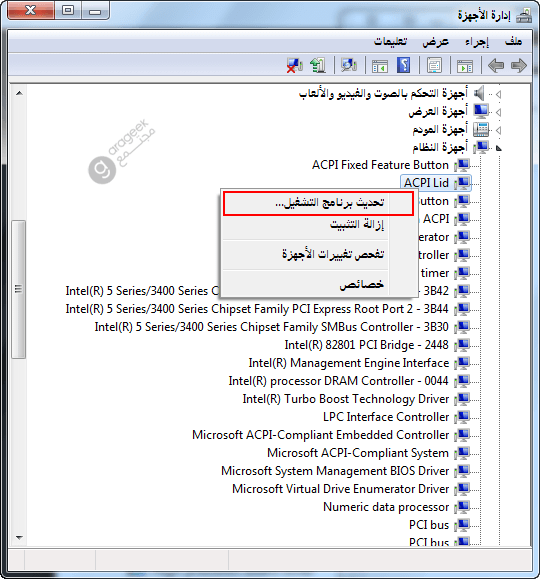The image size is (540, 579).
Task: Click the Forward arrow toolbar icon
Action: pyautogui.click(x=519, y=66)
